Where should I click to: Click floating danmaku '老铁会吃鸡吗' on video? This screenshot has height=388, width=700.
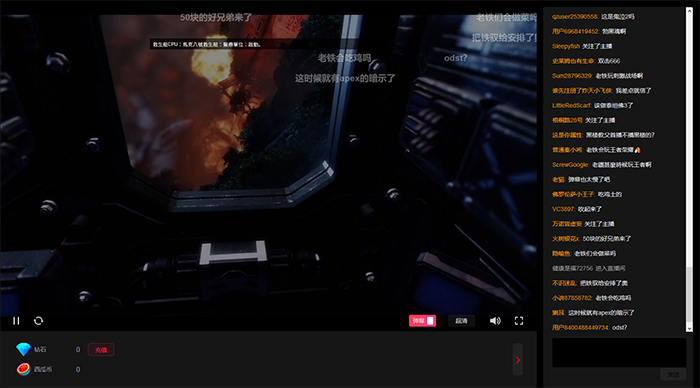[344, 58]
